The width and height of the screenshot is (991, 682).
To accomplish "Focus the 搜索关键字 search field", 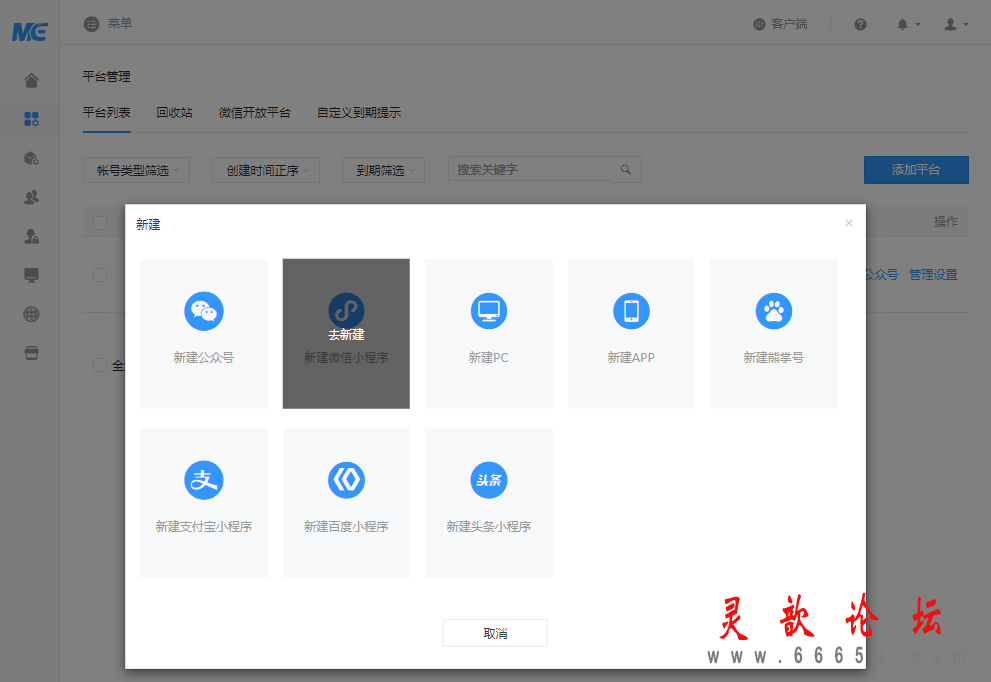I will (x=530, y=169).
